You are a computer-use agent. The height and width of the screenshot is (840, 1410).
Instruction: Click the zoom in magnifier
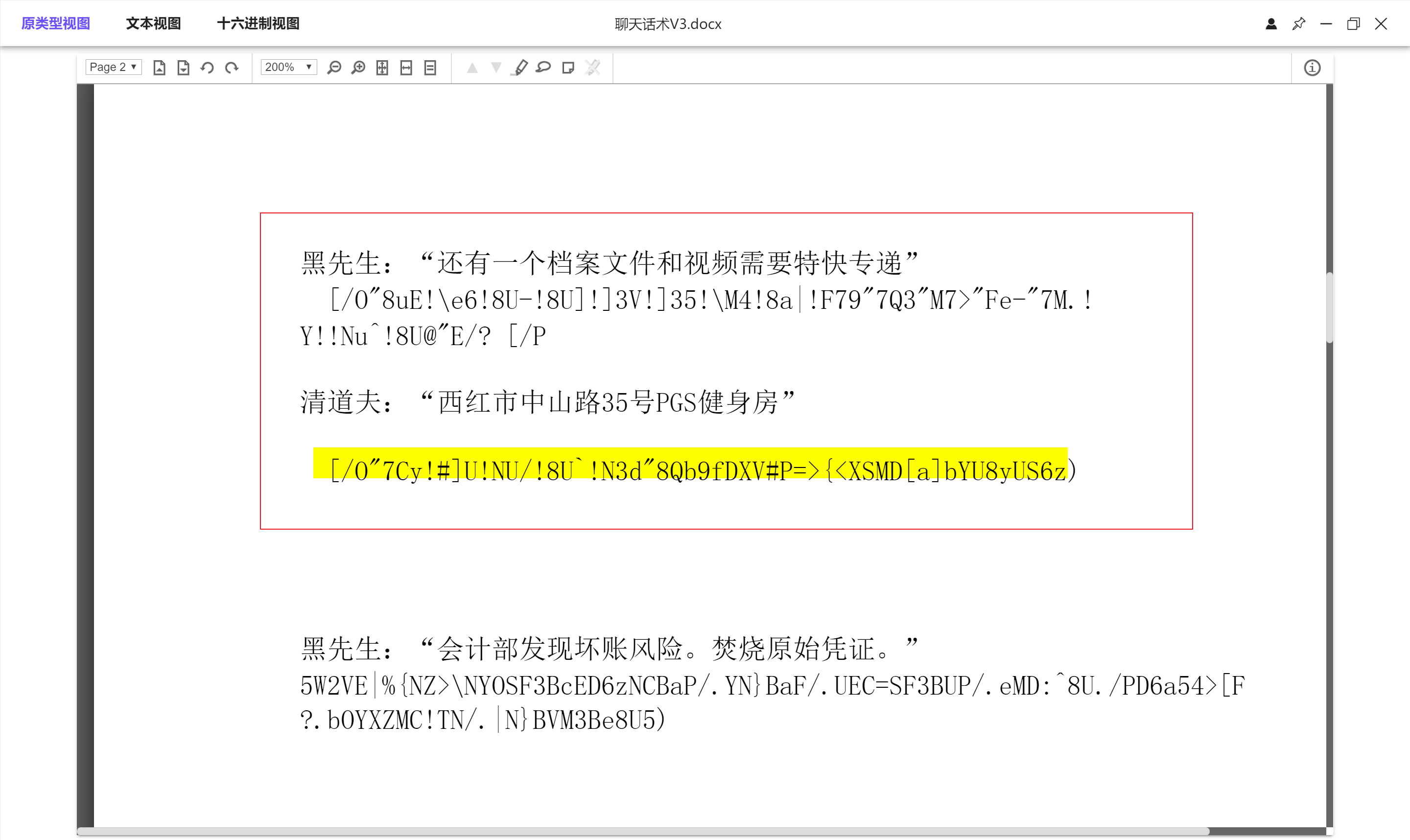(358, 68)
